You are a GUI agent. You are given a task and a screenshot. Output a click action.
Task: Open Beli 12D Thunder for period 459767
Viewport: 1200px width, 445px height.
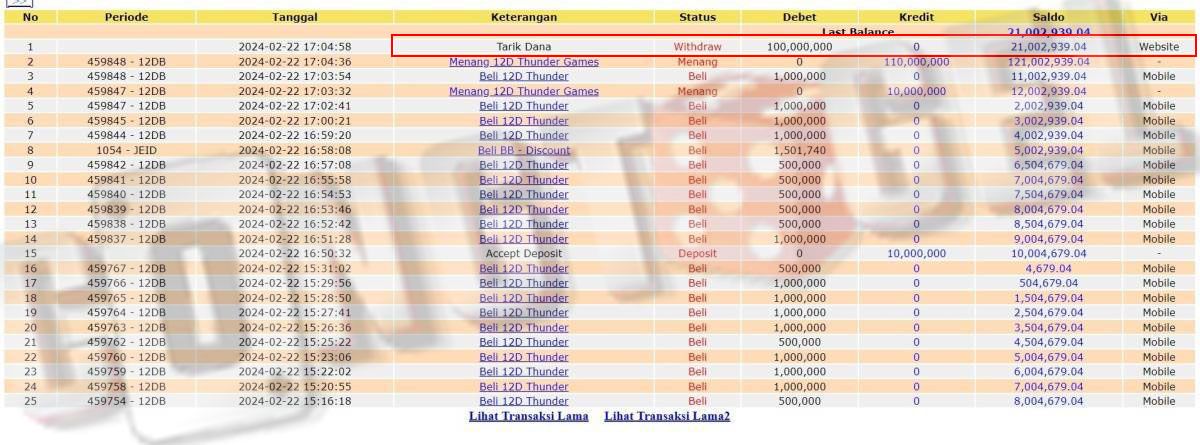coord(524,268)
